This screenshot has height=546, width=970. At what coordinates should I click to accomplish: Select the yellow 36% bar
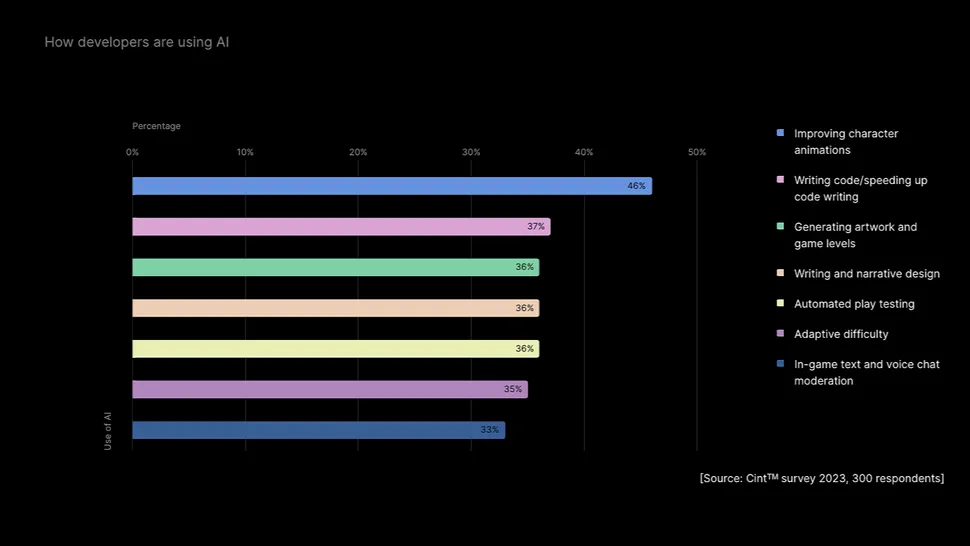(x=336, y=349)
